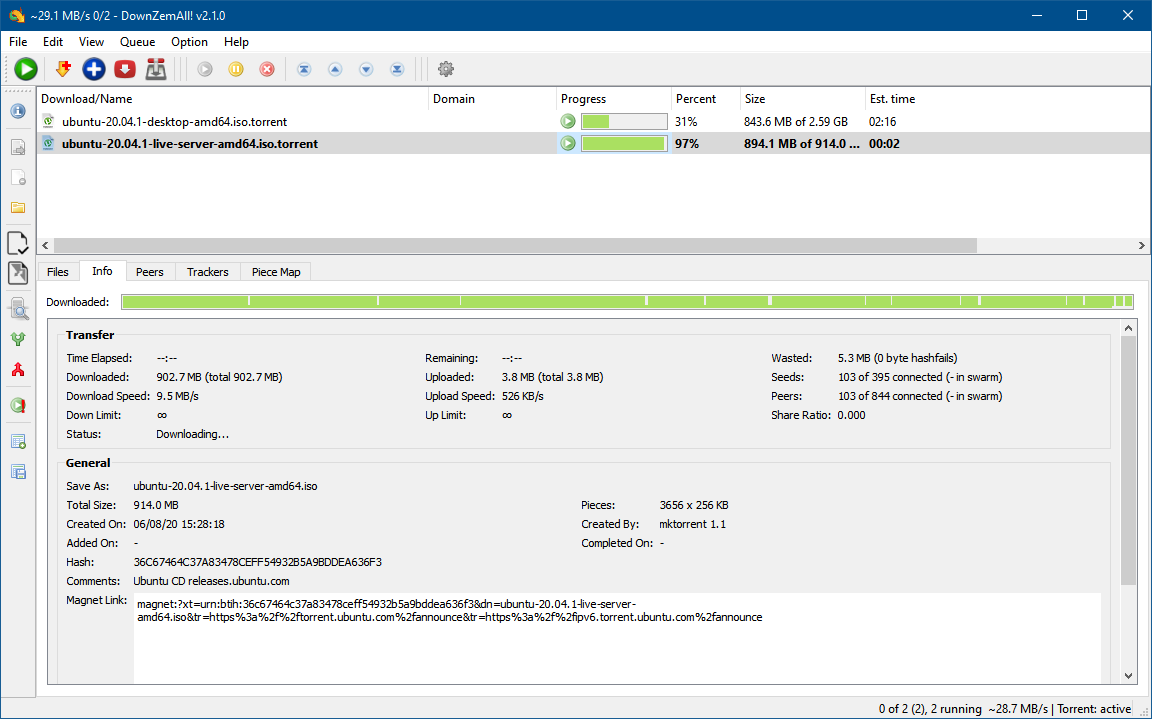Click the green Start queue play button
The image size is (1152, 719).
[26, 69]
